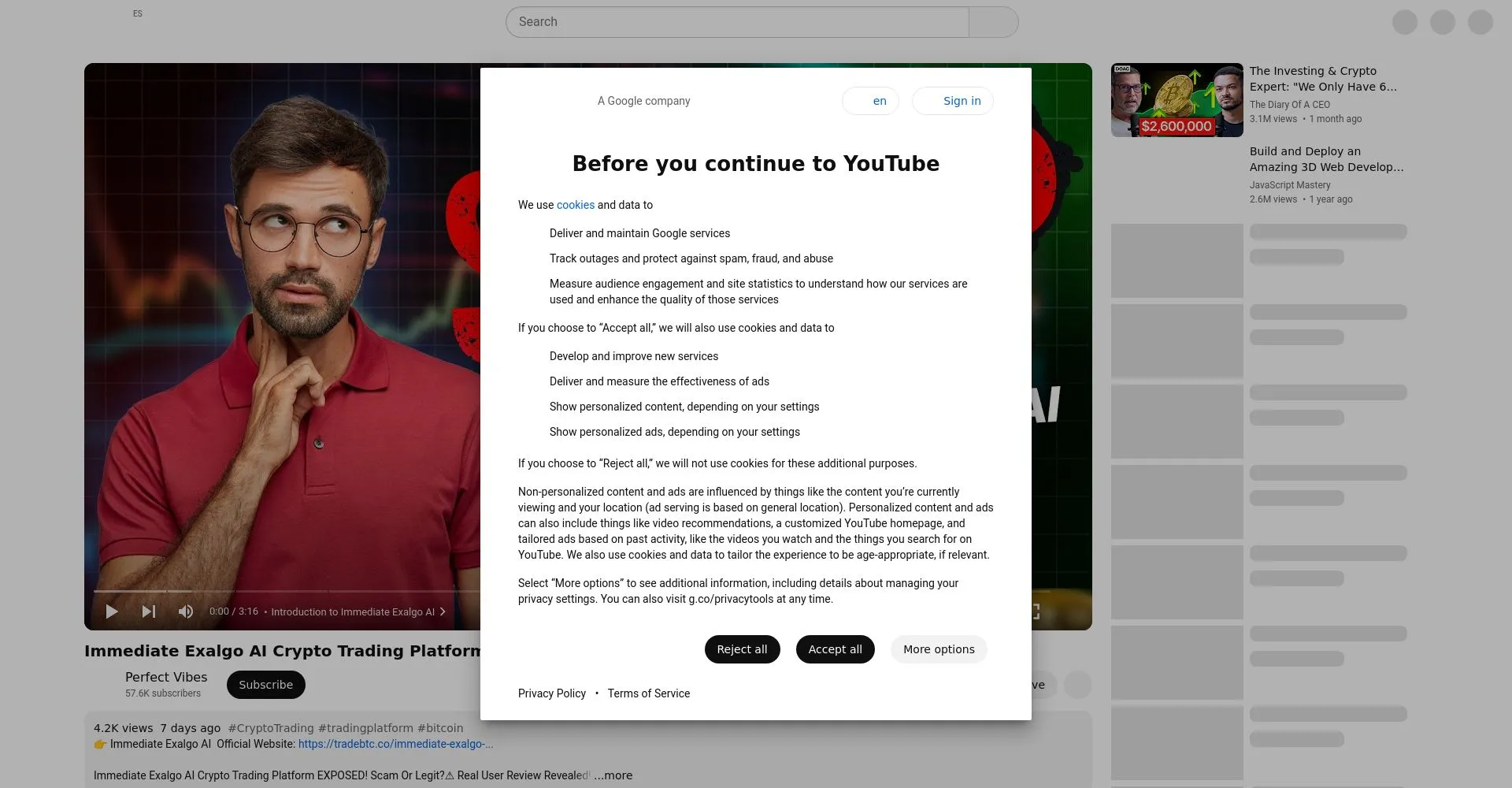Viewport: 1512px width, 788px height.
Task: Open The Investing & Crypto Expert video title
Action: 1324,79
